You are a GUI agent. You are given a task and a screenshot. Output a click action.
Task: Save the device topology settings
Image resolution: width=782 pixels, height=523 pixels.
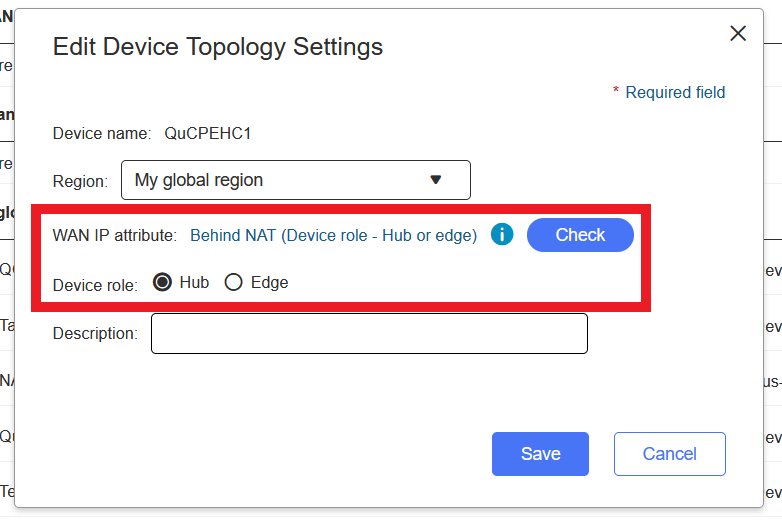pos(540,454)
